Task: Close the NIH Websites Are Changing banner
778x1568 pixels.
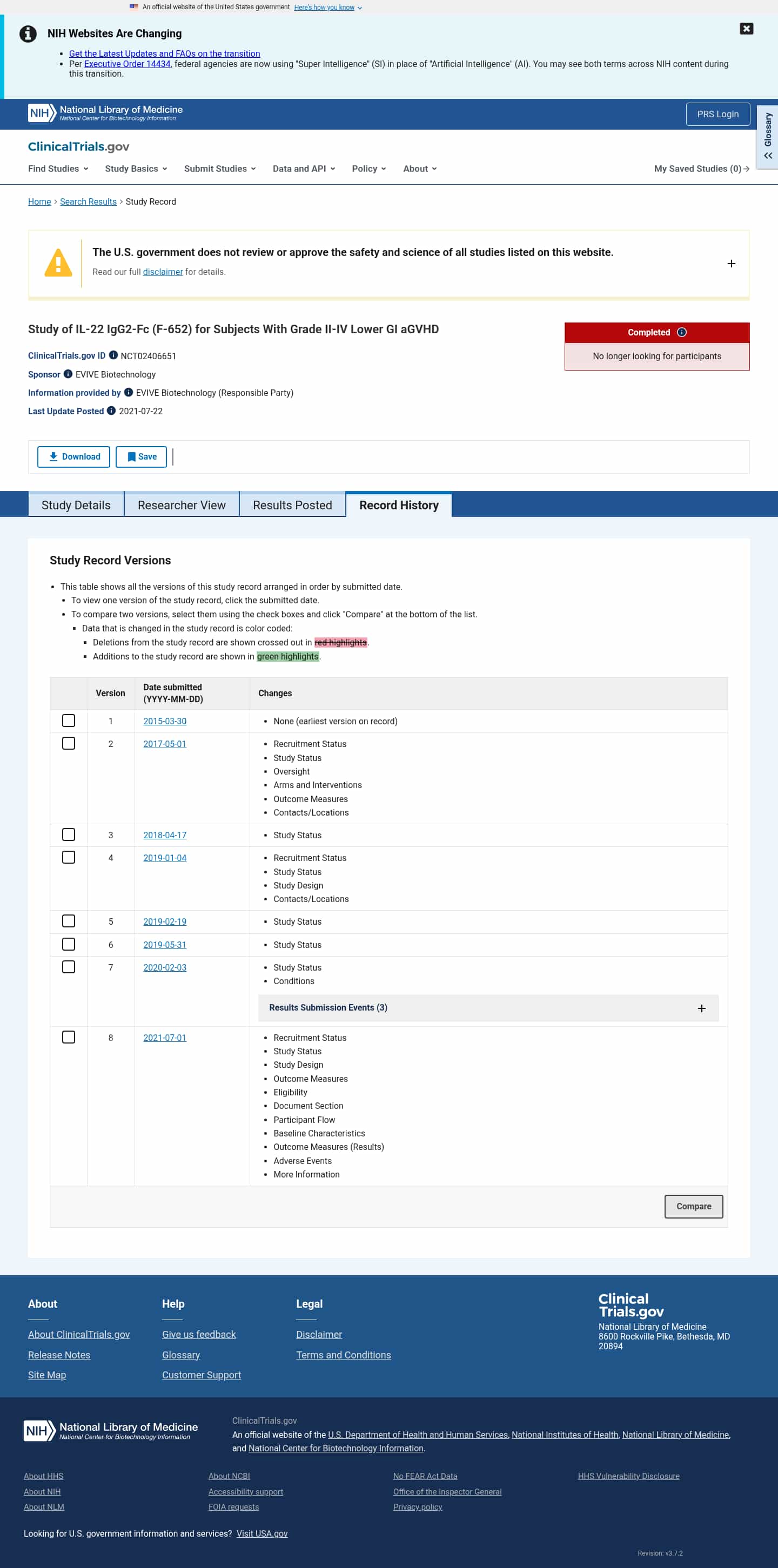Action: click(x=746, y=29)
